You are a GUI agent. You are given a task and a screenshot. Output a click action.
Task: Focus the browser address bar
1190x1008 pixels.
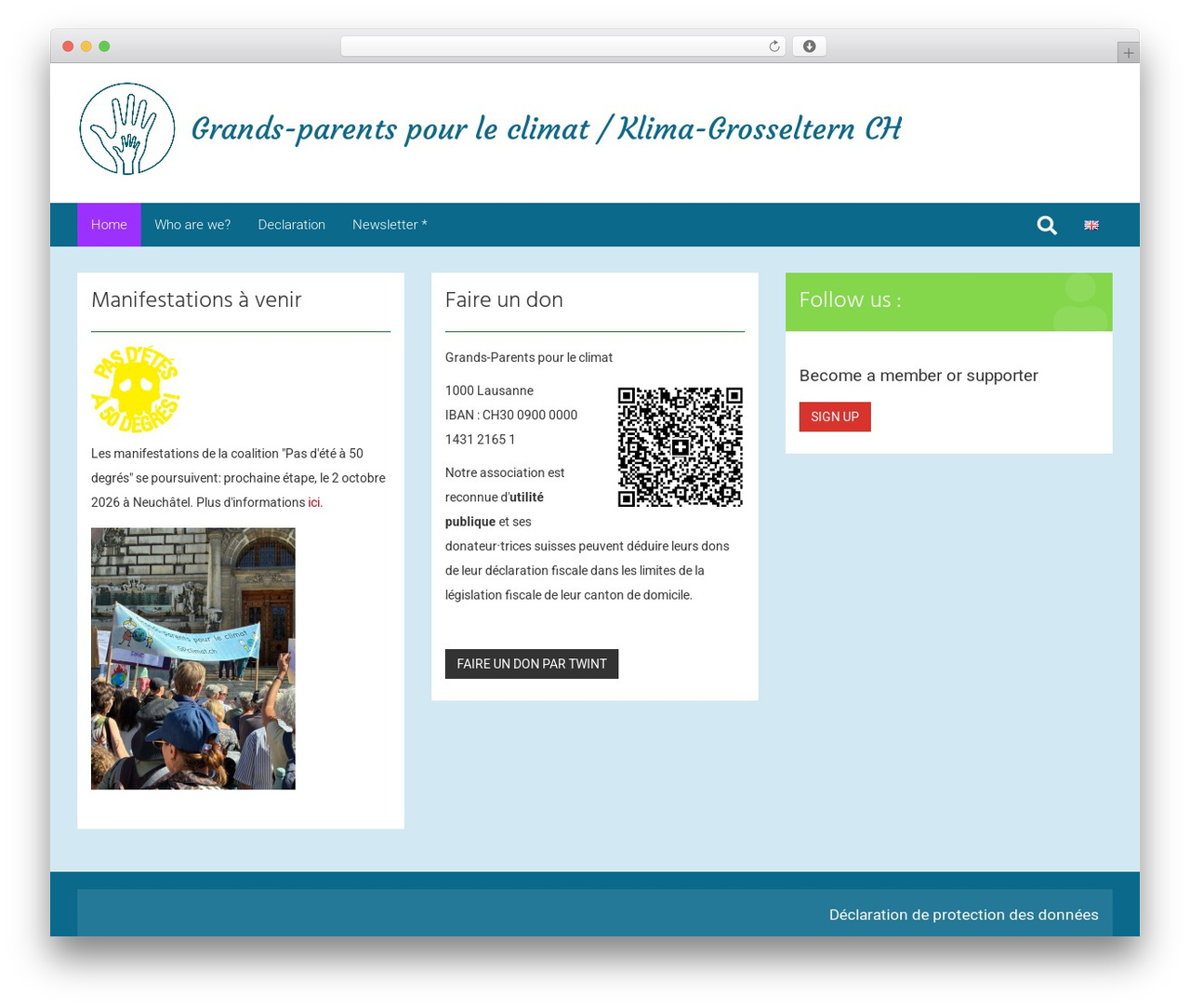(x=563, y=46)
